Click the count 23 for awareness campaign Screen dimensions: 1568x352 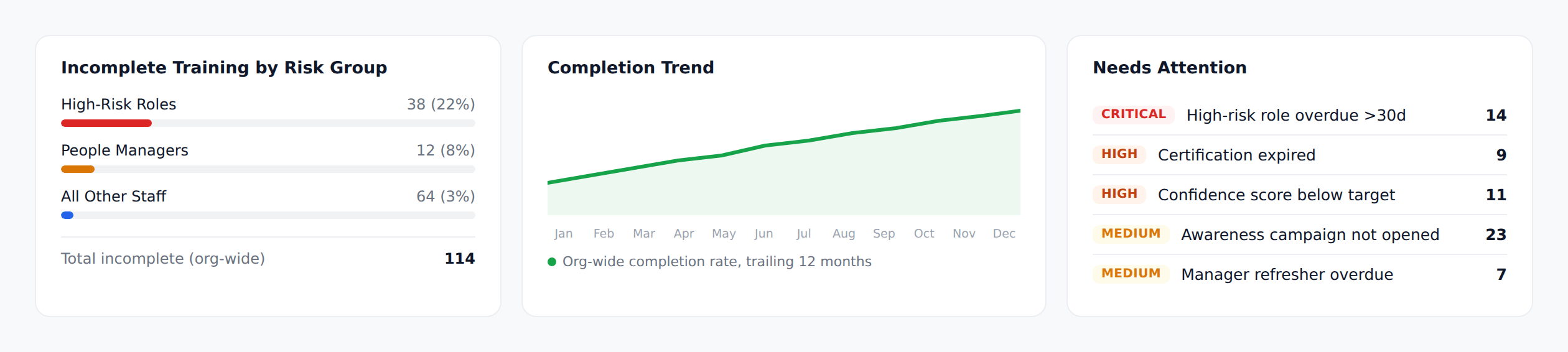point(1496,234)
